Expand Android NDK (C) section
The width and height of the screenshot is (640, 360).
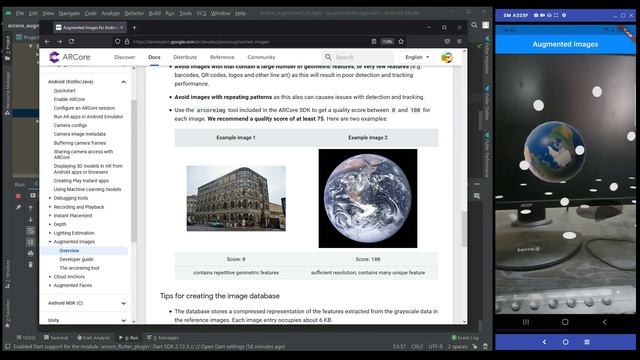[x=123, y=303]
